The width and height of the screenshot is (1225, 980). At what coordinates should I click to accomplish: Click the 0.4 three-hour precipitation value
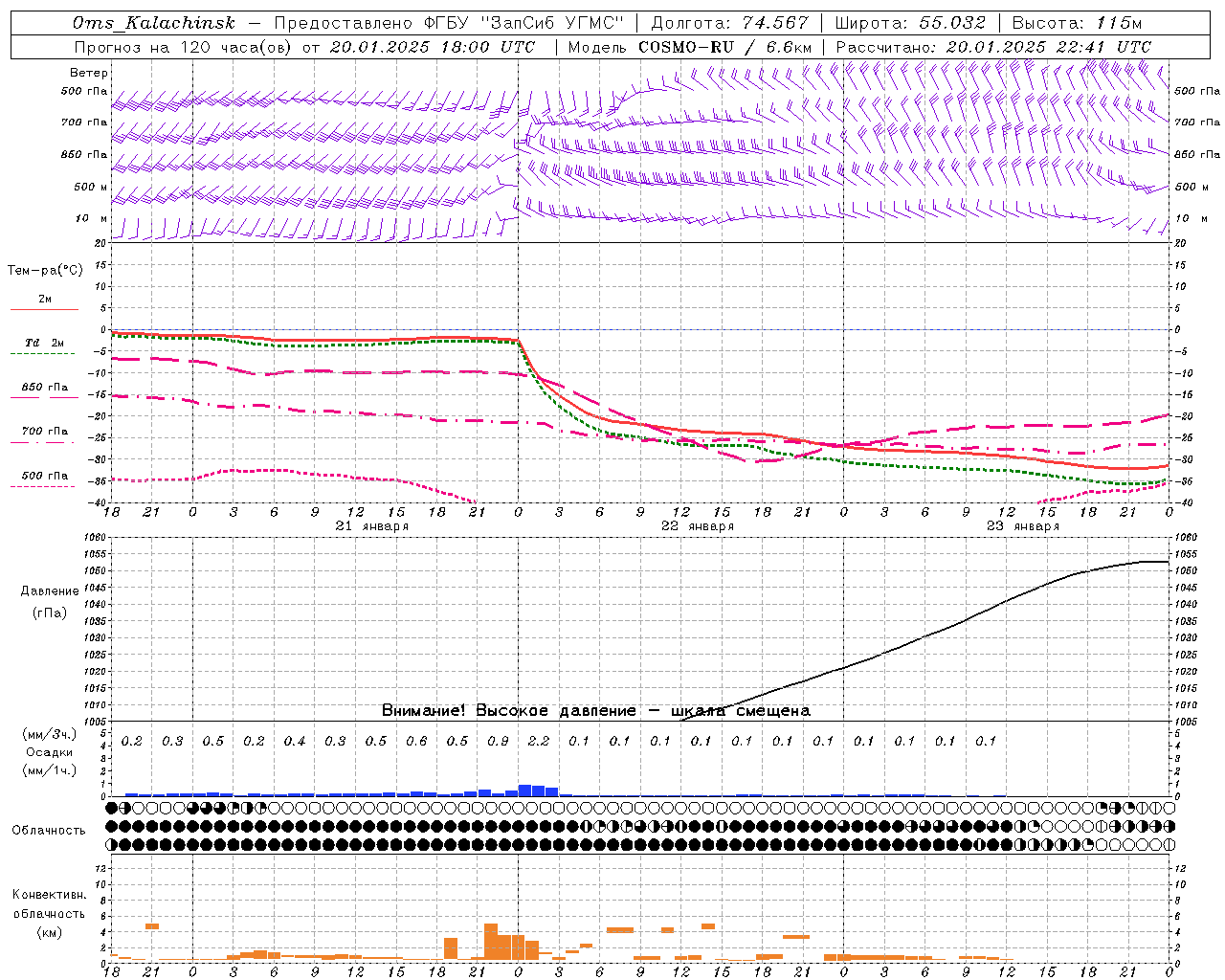295,742
